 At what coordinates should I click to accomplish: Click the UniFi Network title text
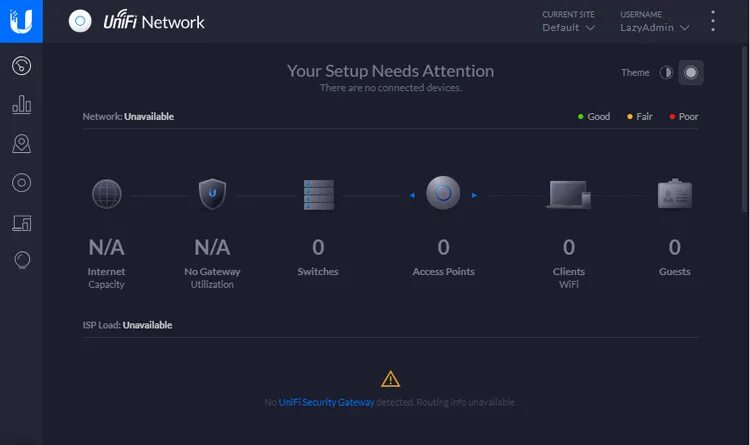154,22
